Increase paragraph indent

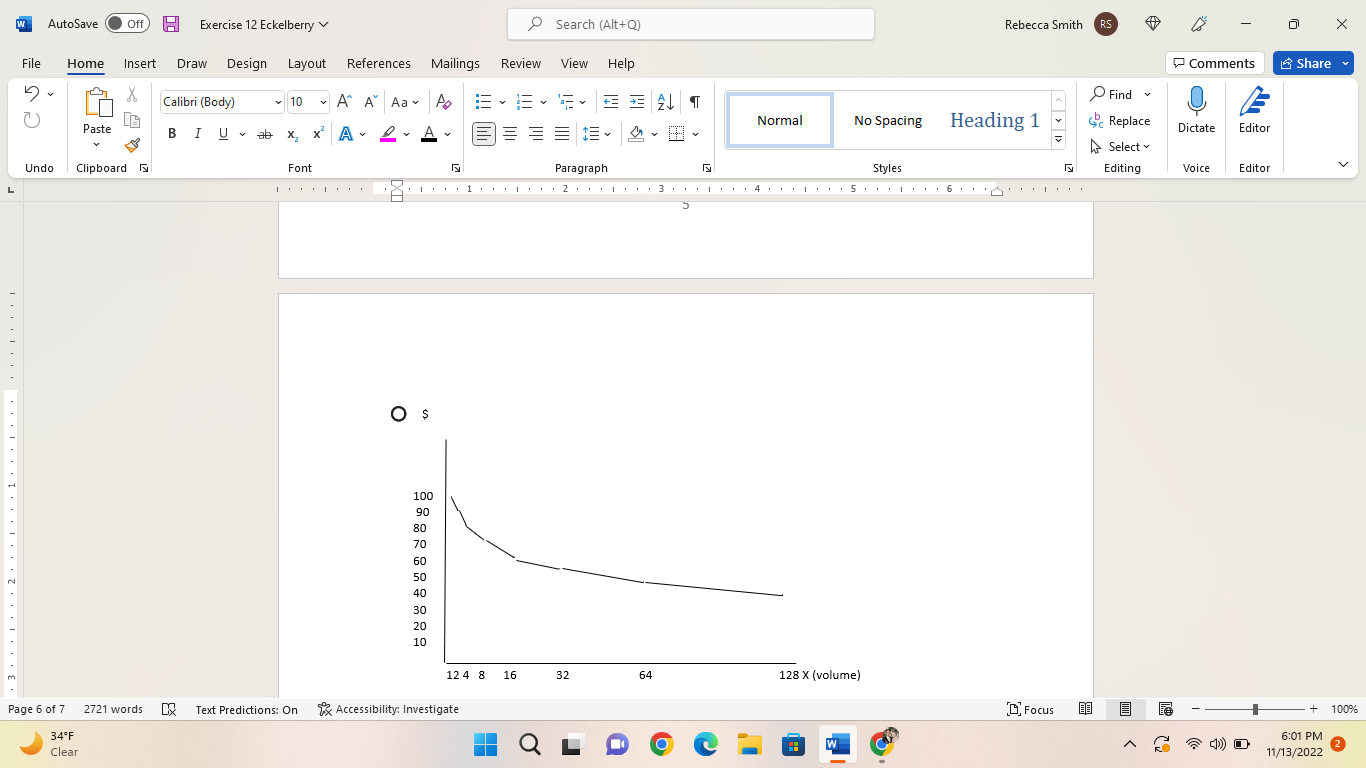[x=637, y=102]
